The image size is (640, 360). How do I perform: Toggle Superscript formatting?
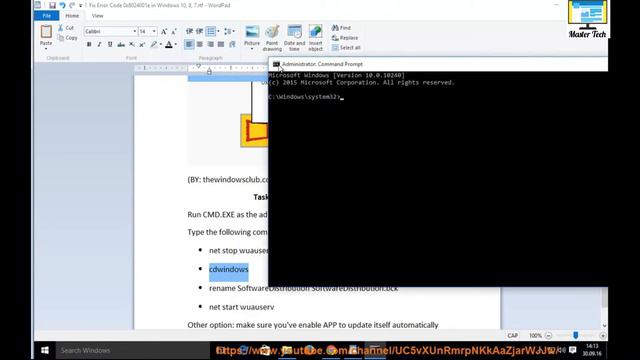[142, 44]
